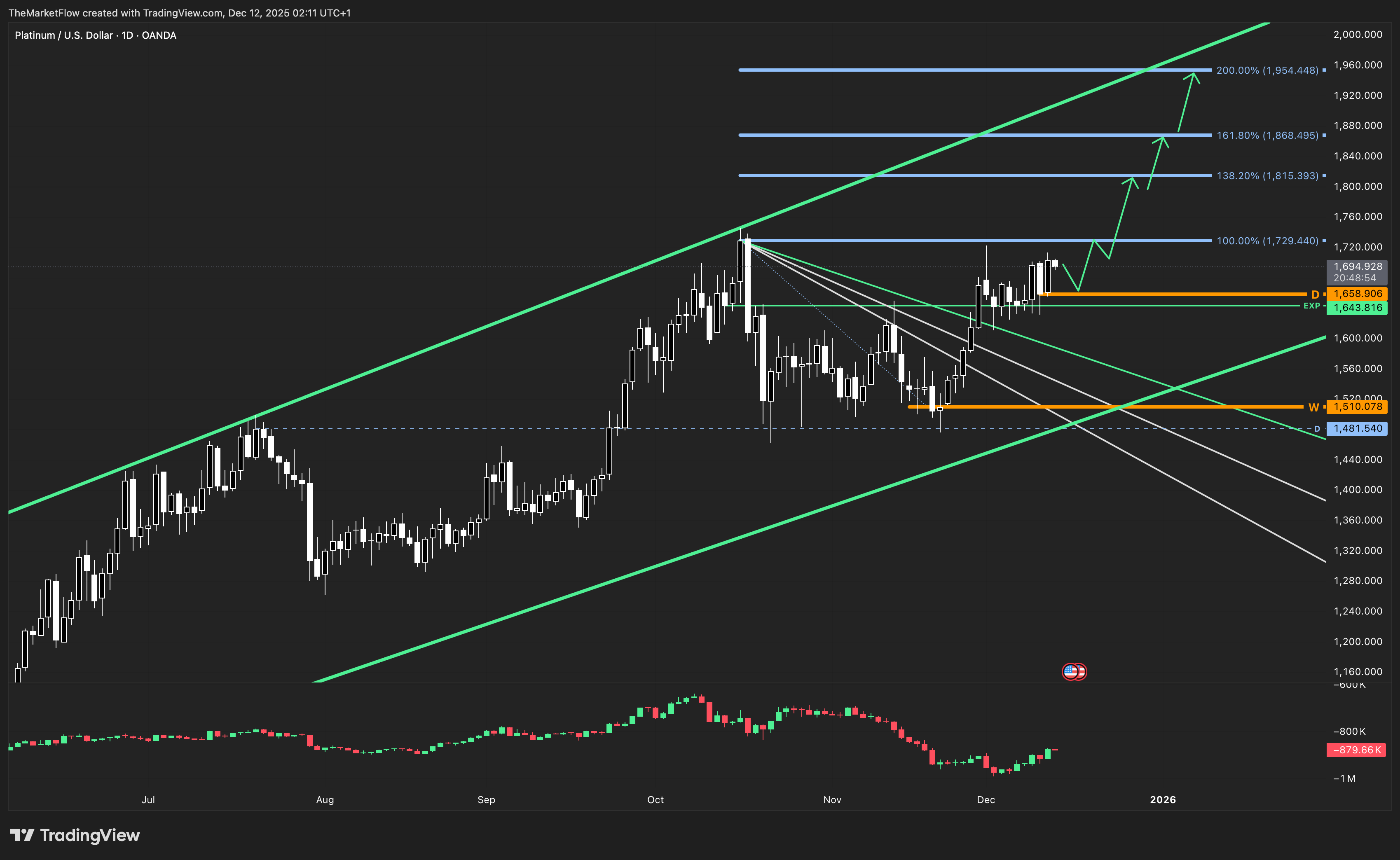Click the orange 1,510.078 price tag
The image size is (1400, 860).
pyautogui.click(x=1357, y=407)
